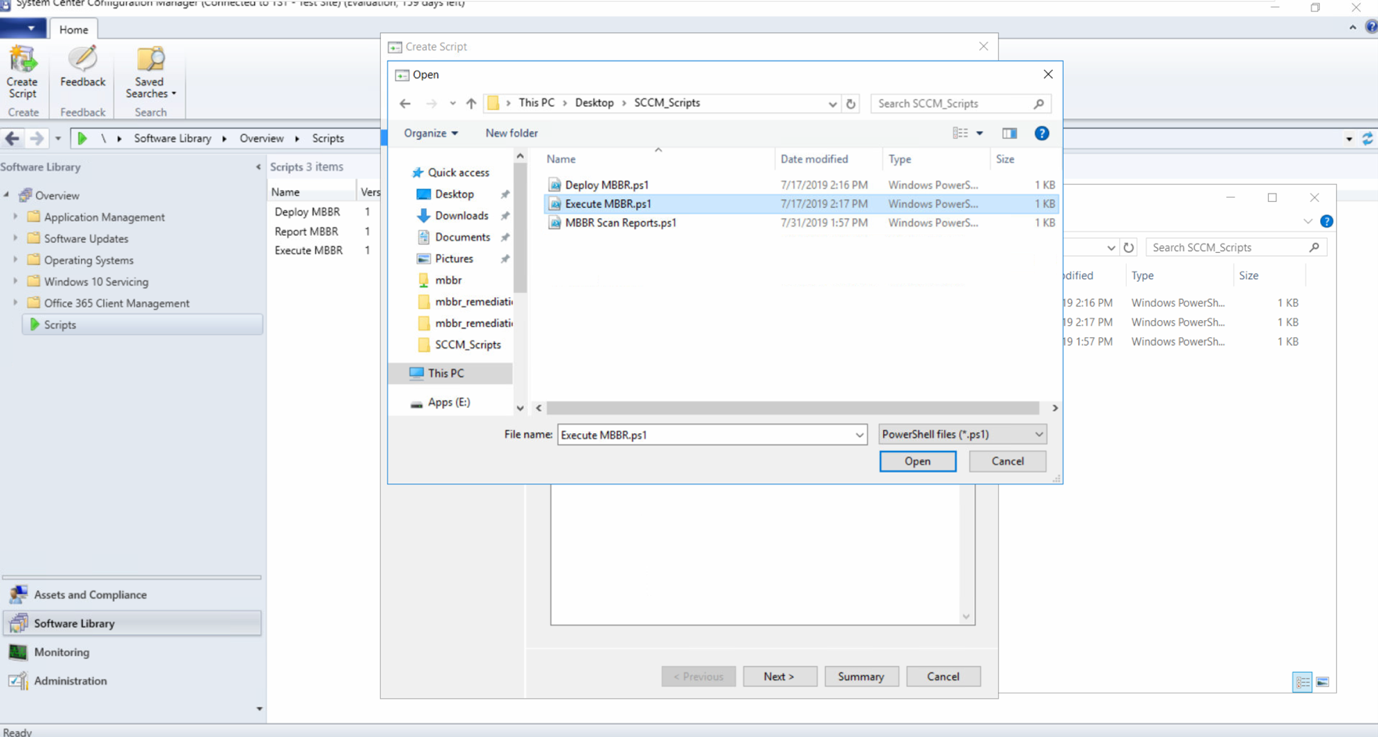Switch to the Administration workspace
1378x737 pixels.
click(x=132, y=681)
